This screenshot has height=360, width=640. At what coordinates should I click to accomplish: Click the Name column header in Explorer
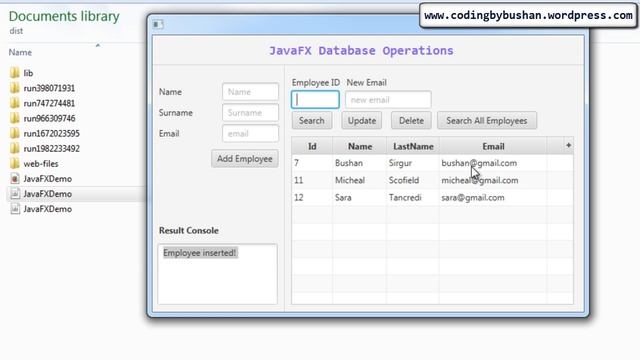coord(20,52)
